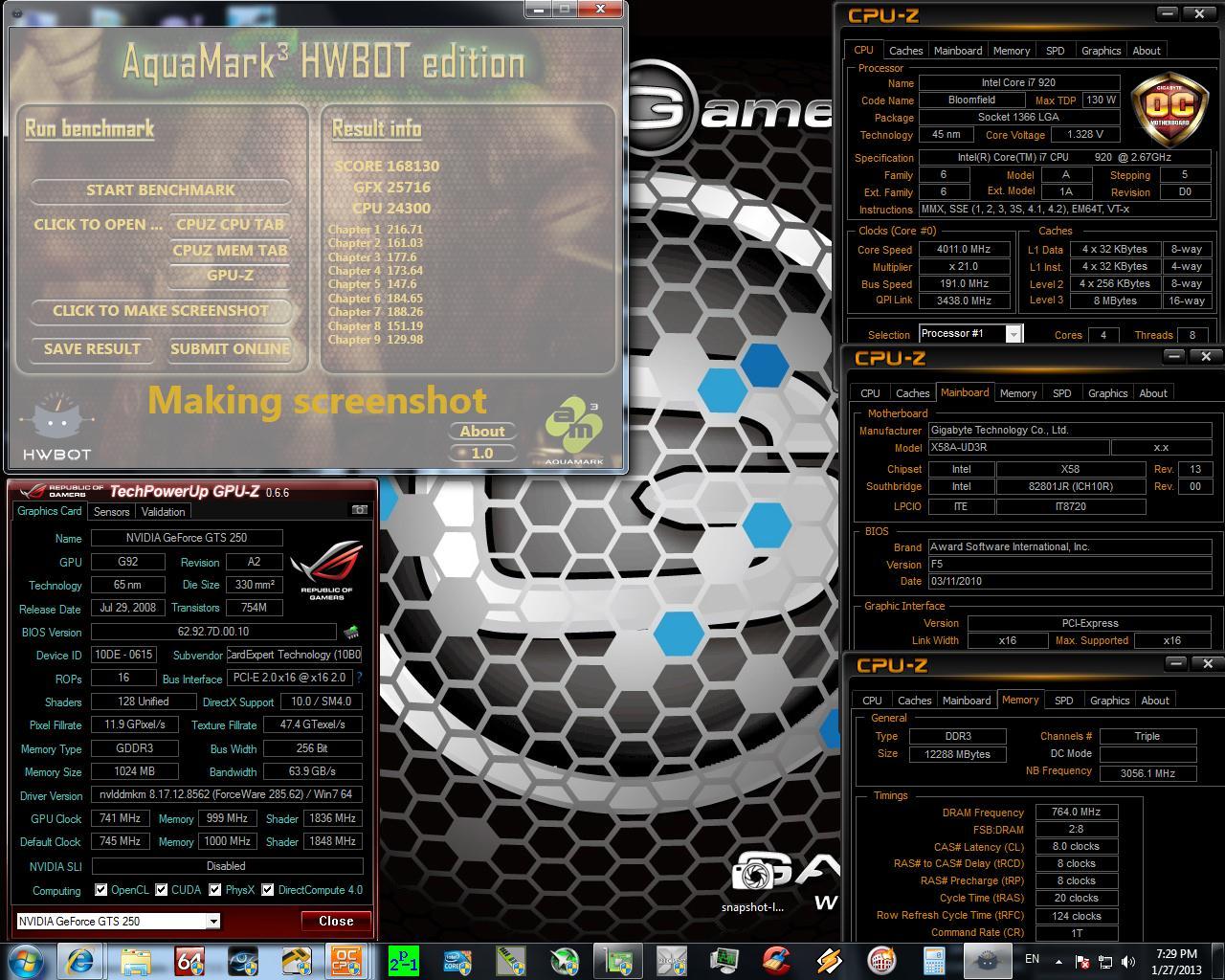
Task: Open Windows Explorer folder icon on taskbar
Action: [x=136, y=960]
